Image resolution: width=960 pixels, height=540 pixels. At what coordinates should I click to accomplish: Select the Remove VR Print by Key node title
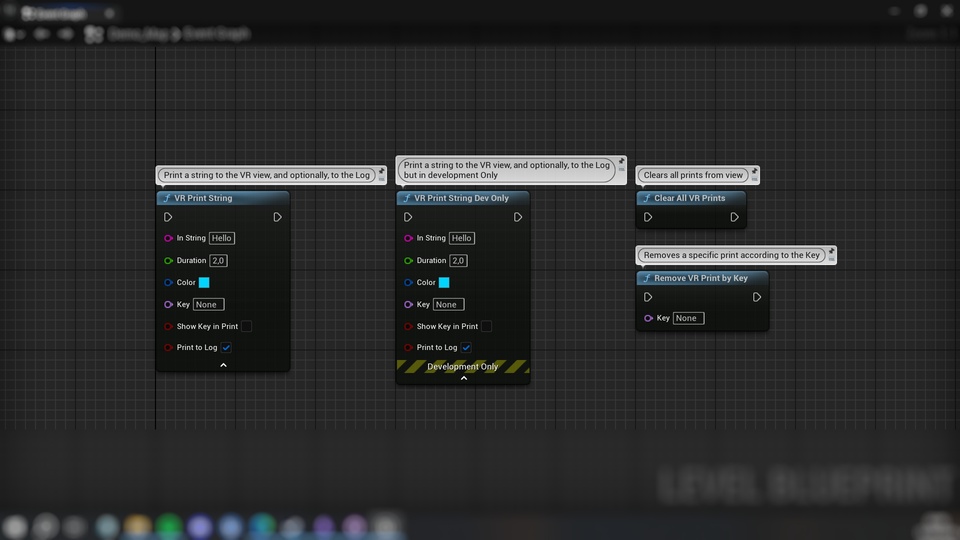coord(701,279)
